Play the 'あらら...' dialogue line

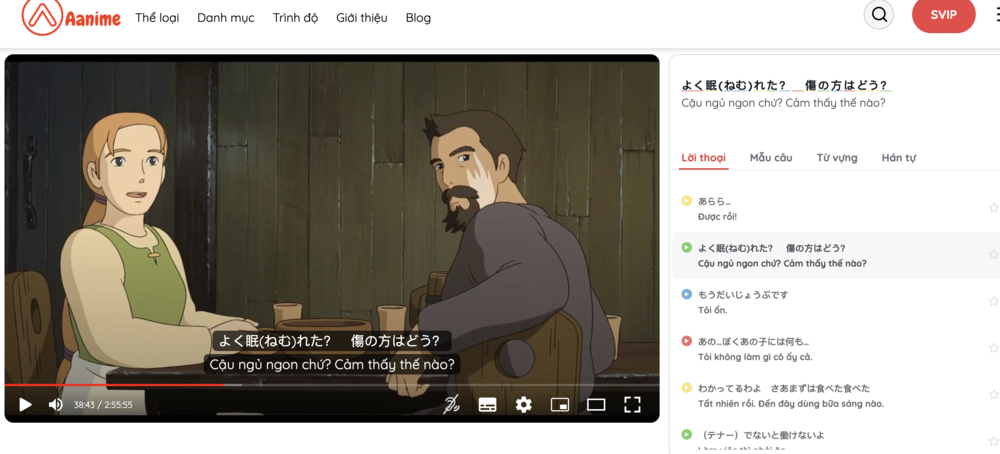[687, 201]
